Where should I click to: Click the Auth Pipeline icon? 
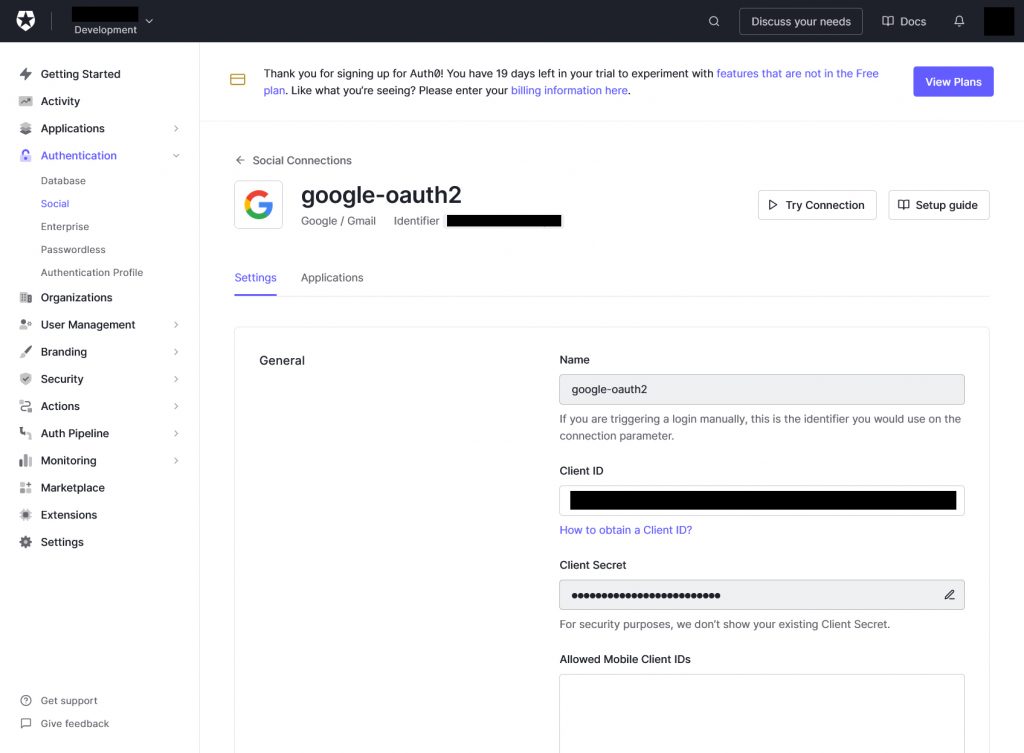[25, 433]
